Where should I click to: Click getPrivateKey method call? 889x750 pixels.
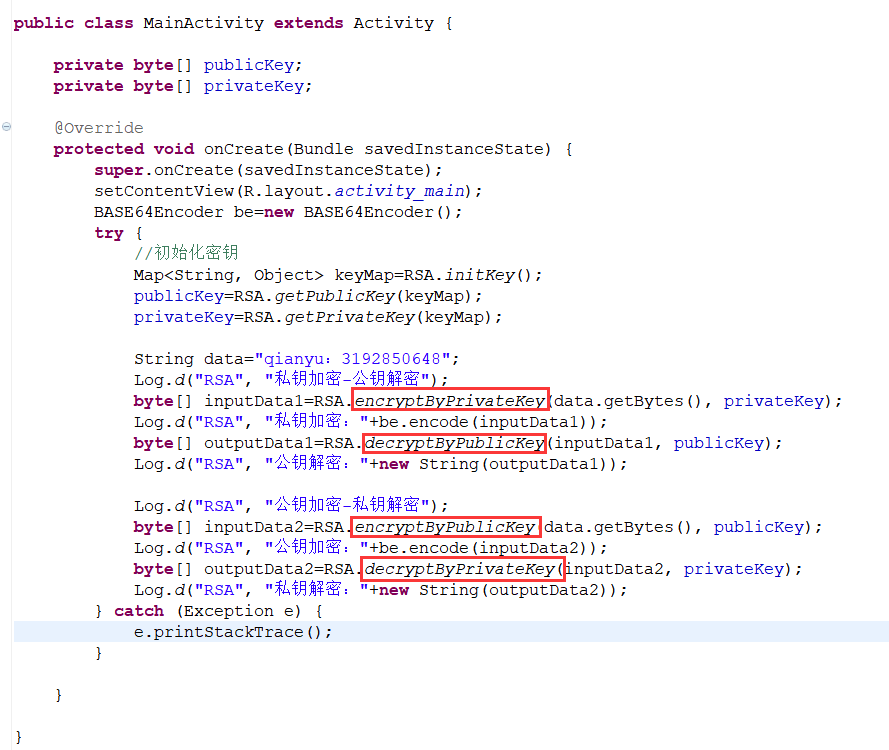(x=349, y=317)
